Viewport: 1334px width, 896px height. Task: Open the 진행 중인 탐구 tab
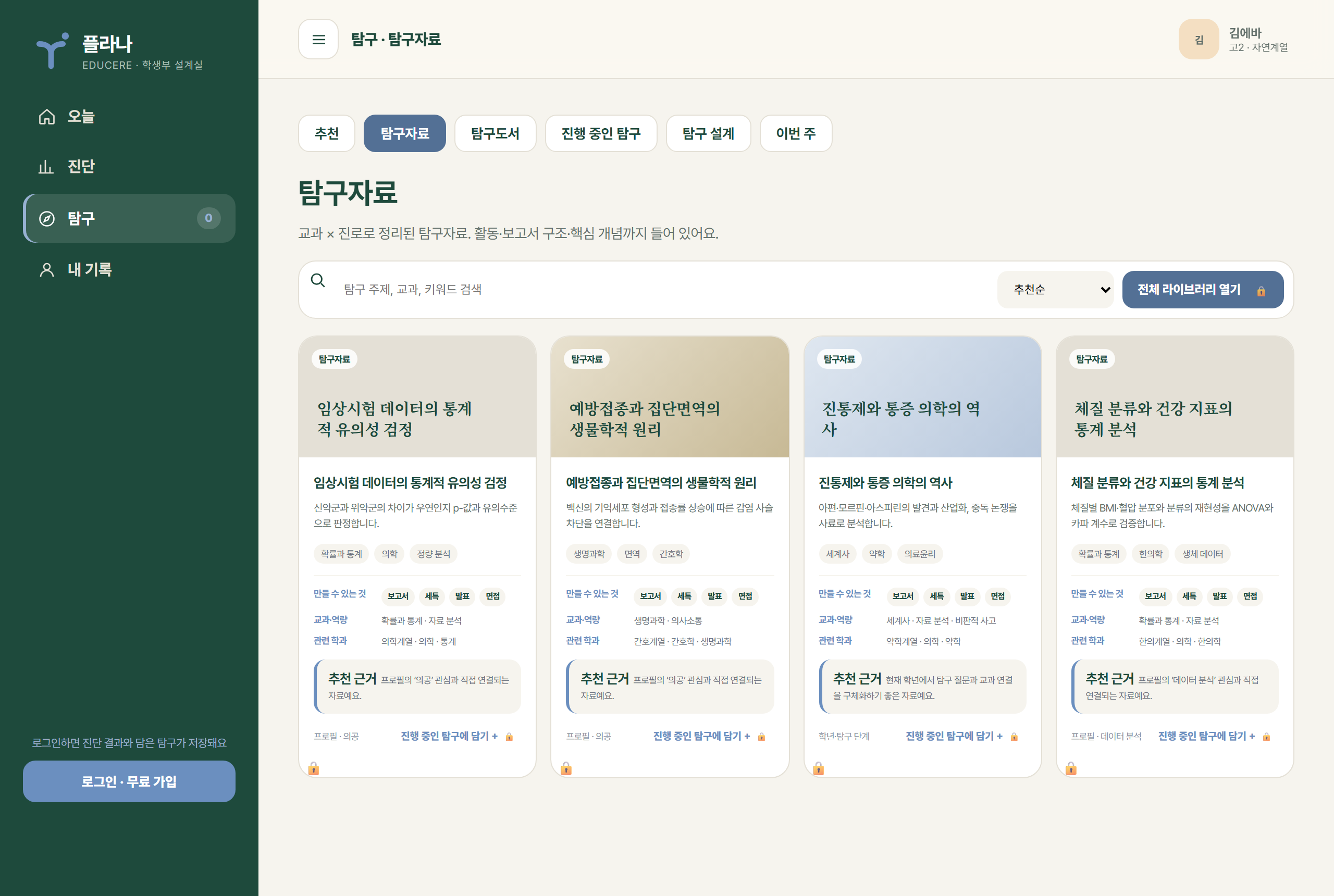(601, 134)
